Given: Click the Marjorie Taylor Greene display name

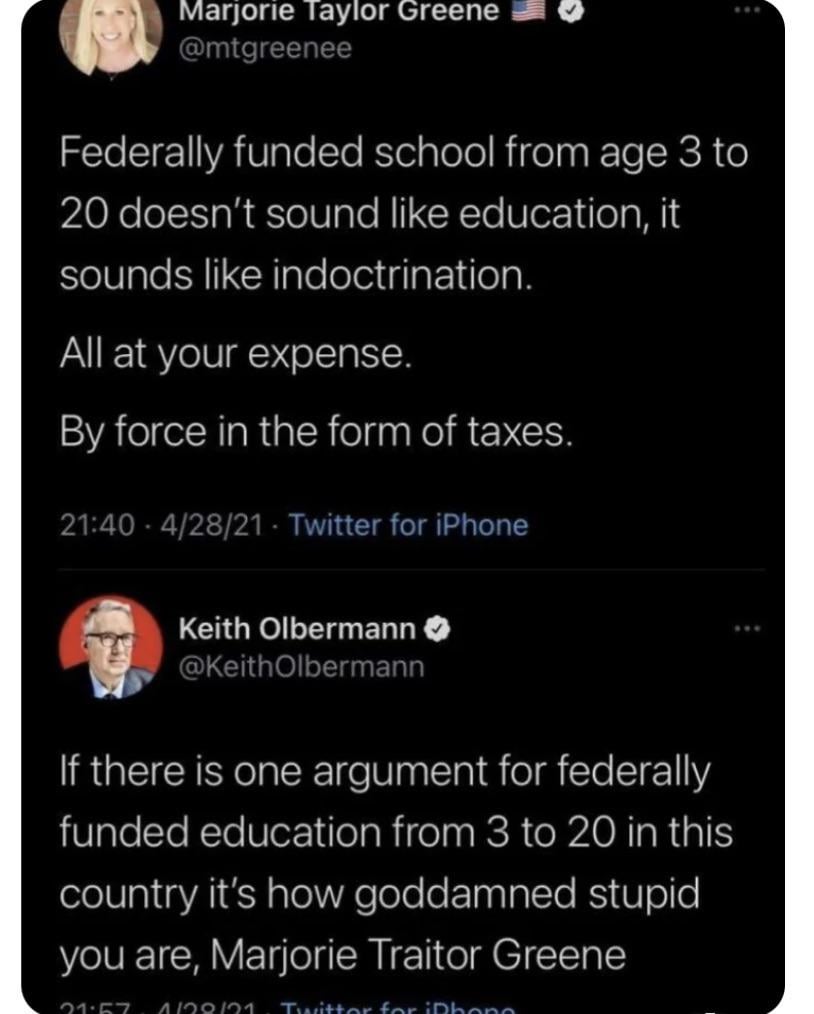Looking at the screenshot, I should pyautogui.click(x=340, y=13).
